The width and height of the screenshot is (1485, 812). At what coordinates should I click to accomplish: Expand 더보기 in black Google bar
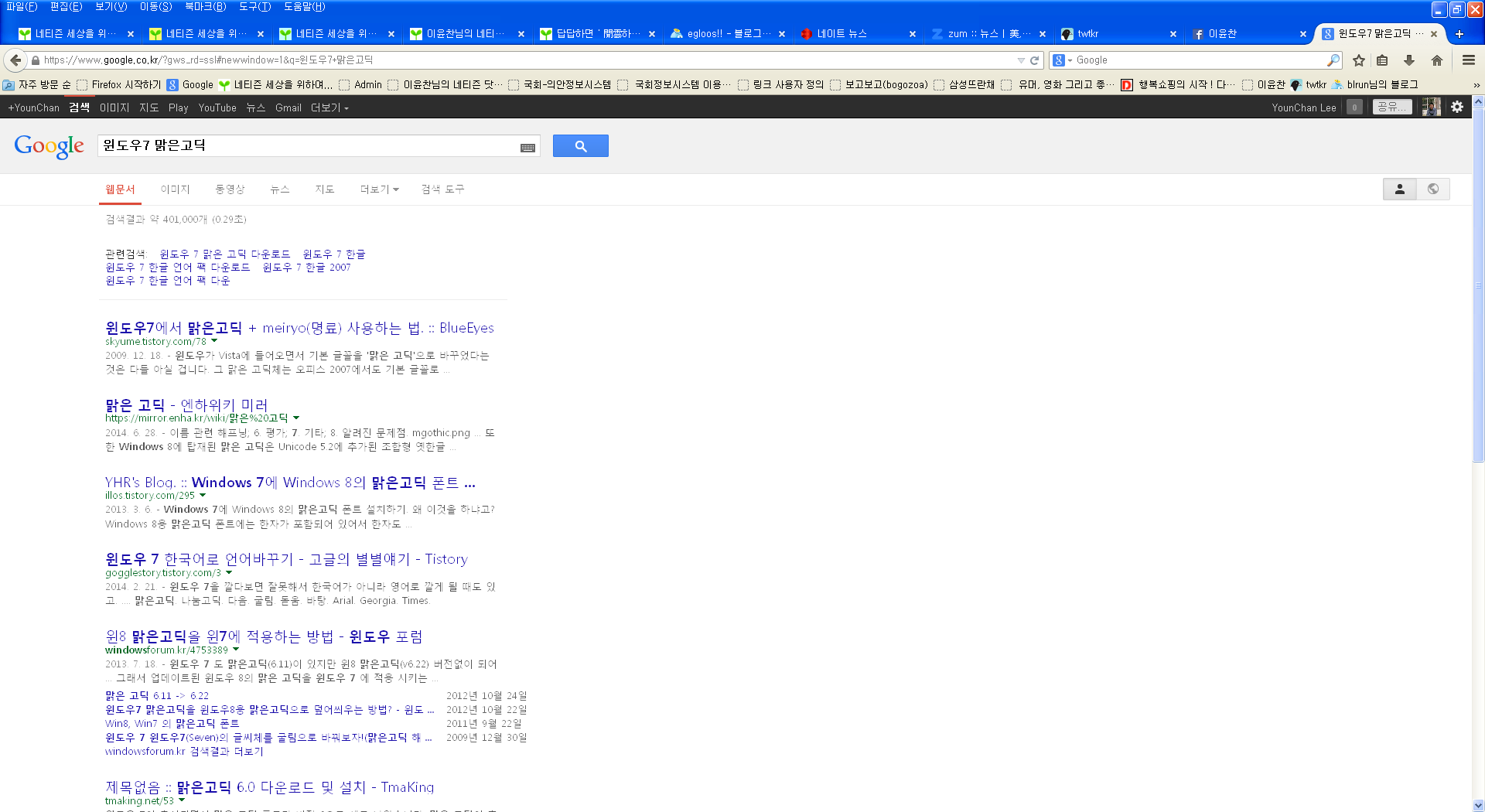pyautogui.click(x=329, y=108)
